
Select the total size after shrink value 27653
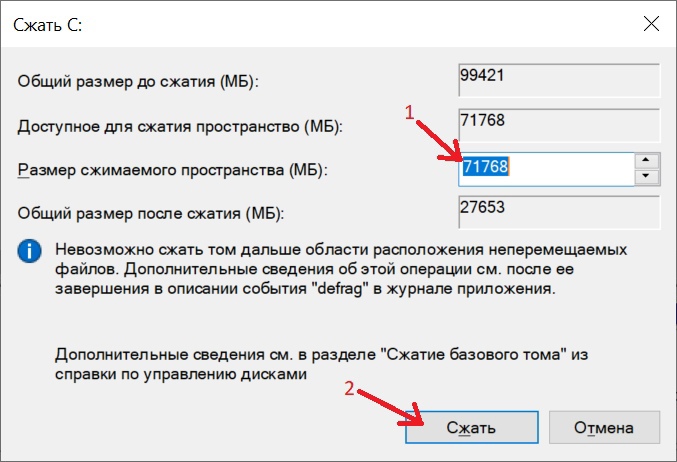click(x=556, y=213)
